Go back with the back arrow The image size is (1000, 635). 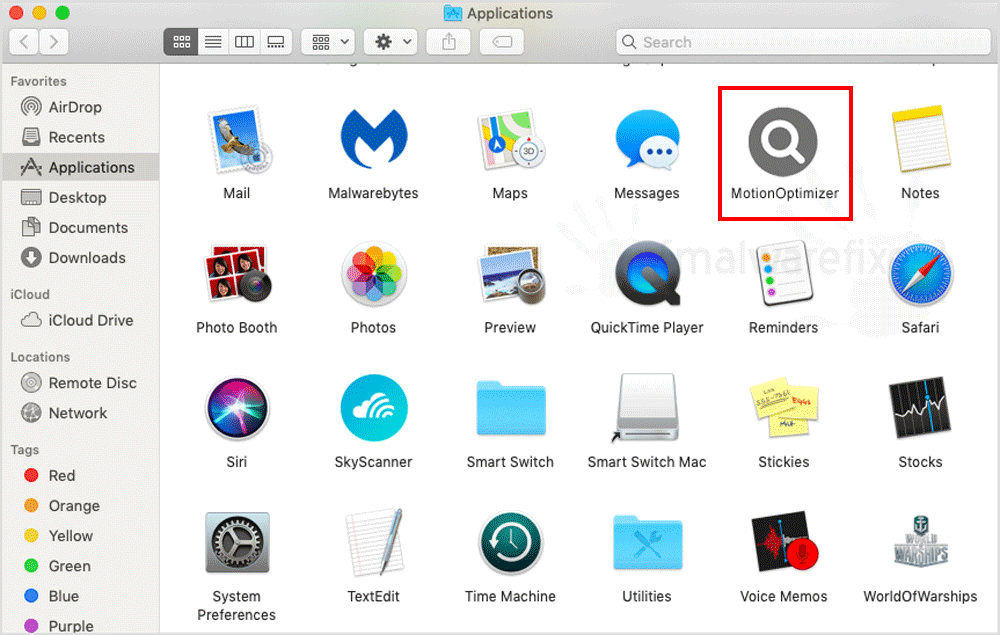pos(24,42)
